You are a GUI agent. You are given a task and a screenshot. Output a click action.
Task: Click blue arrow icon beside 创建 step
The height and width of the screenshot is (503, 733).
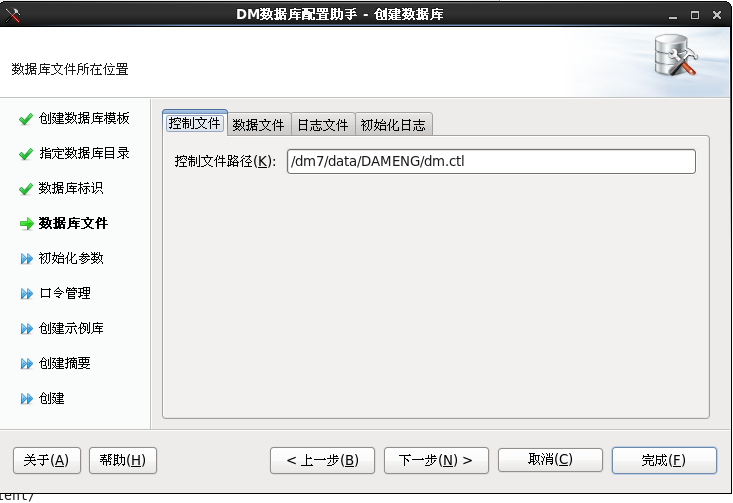(27, 399)
